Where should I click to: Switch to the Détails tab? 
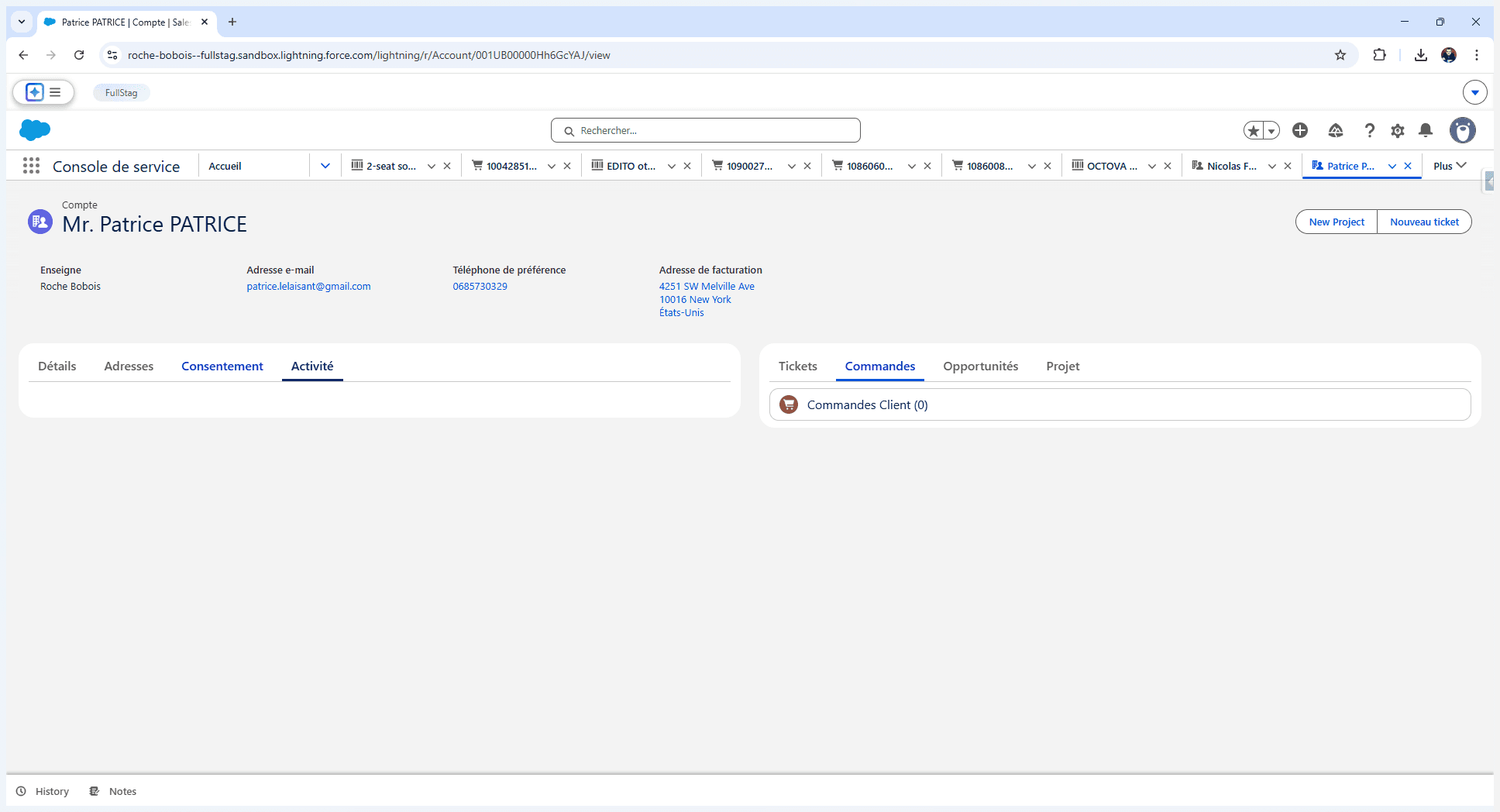pyautogui.click(x=57, y=366)
